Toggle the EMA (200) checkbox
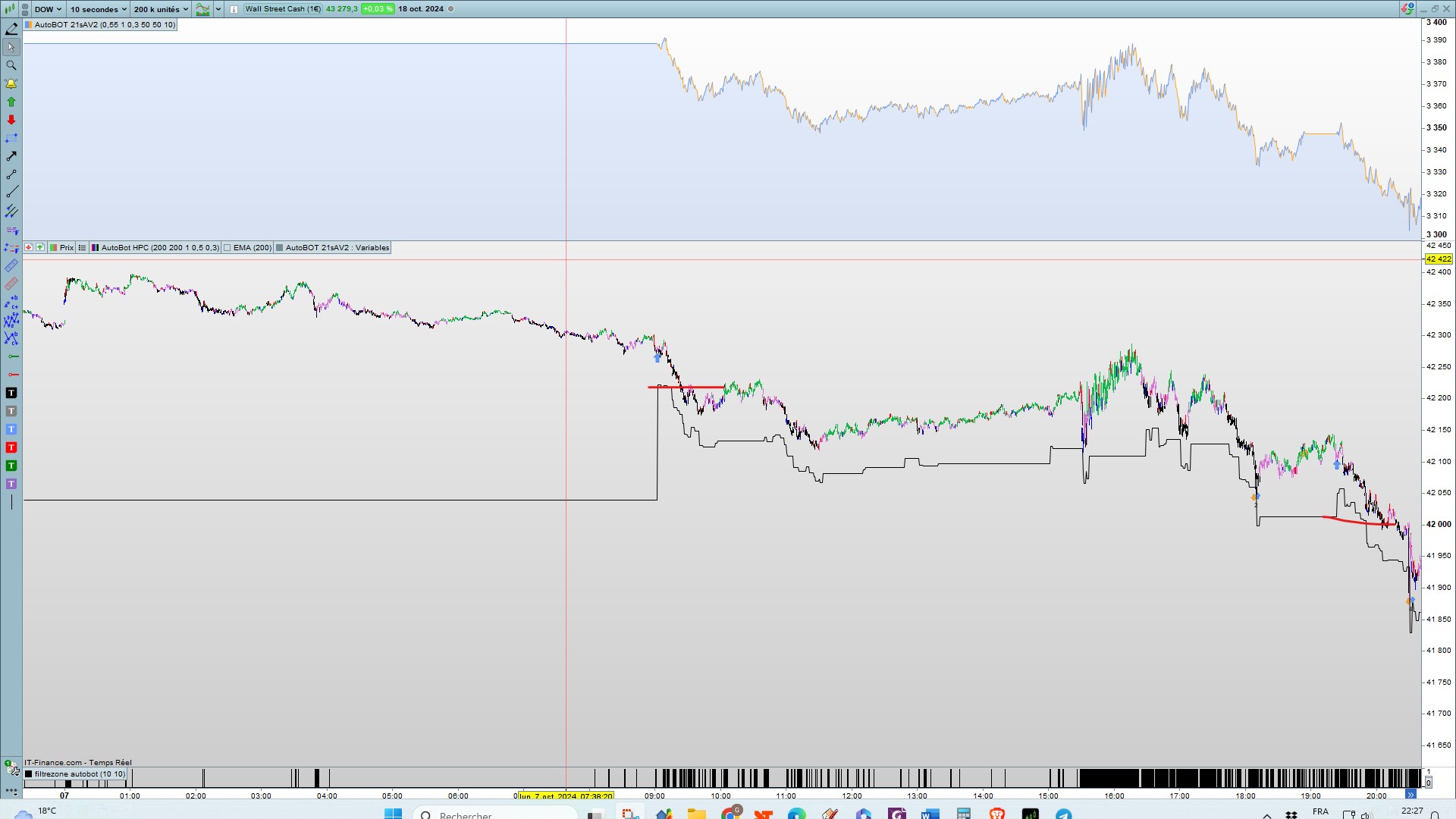 click(x=227, y=248)
